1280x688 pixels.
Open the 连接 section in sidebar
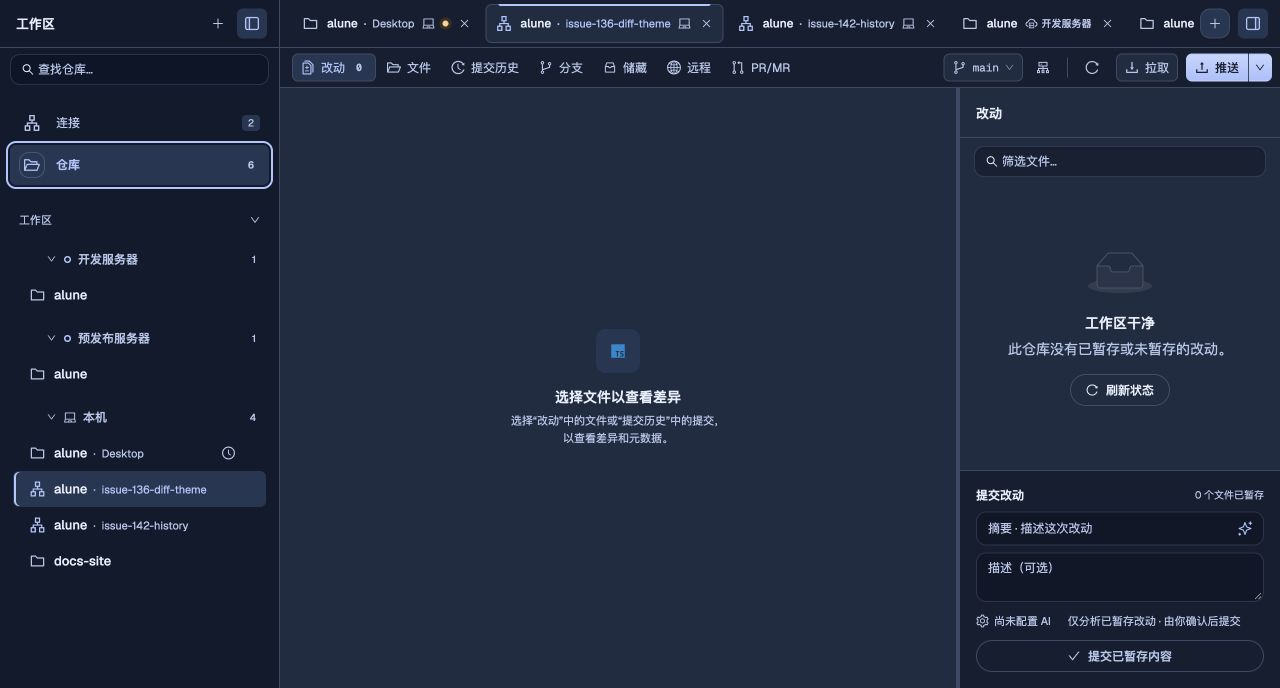coord(139,123)
